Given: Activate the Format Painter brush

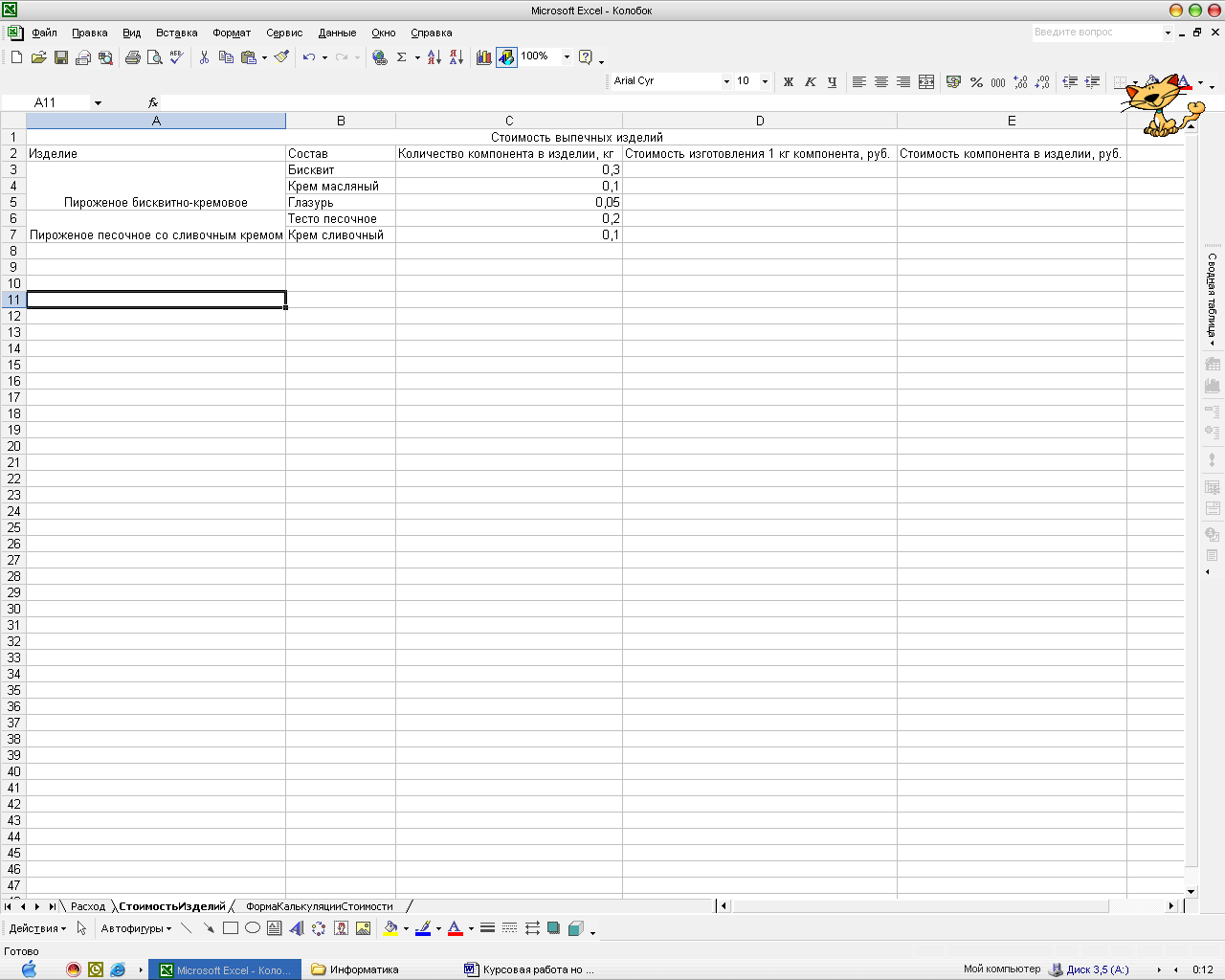Looking at the screenshot, I should point(281,57).
